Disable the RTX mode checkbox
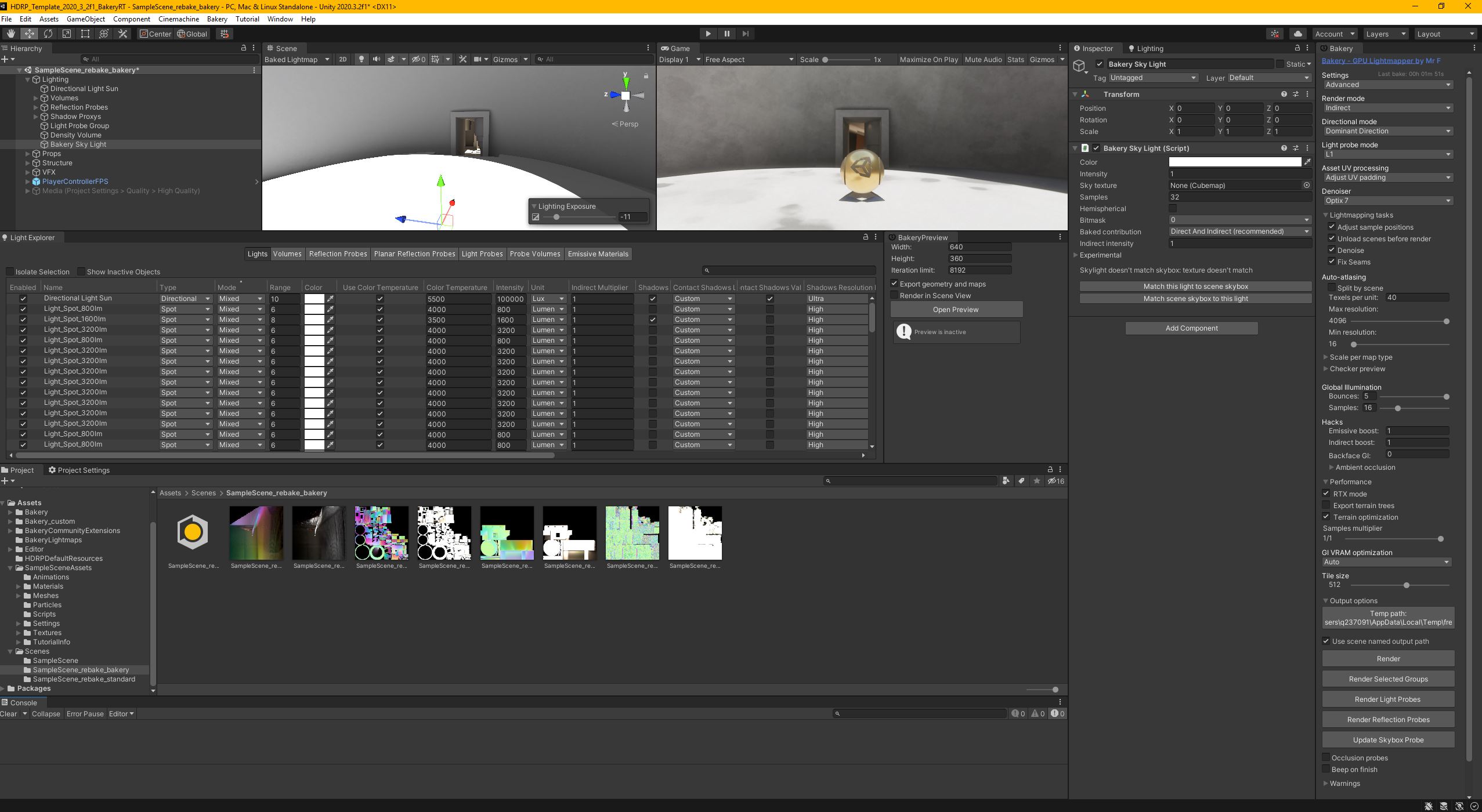The height and width of the screenshot is (812, 1482). tap(1327, 493)
